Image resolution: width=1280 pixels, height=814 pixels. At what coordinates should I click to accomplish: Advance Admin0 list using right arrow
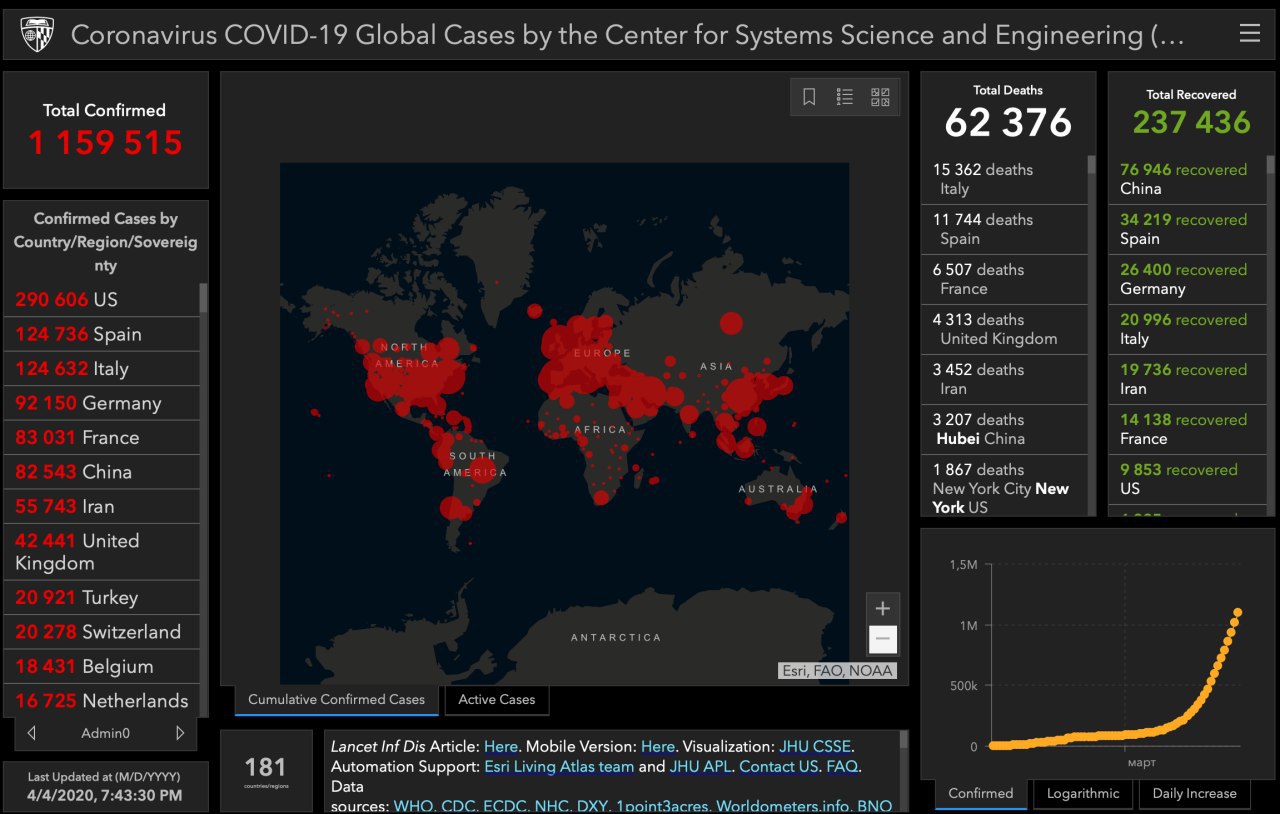[x=180, y=733]
